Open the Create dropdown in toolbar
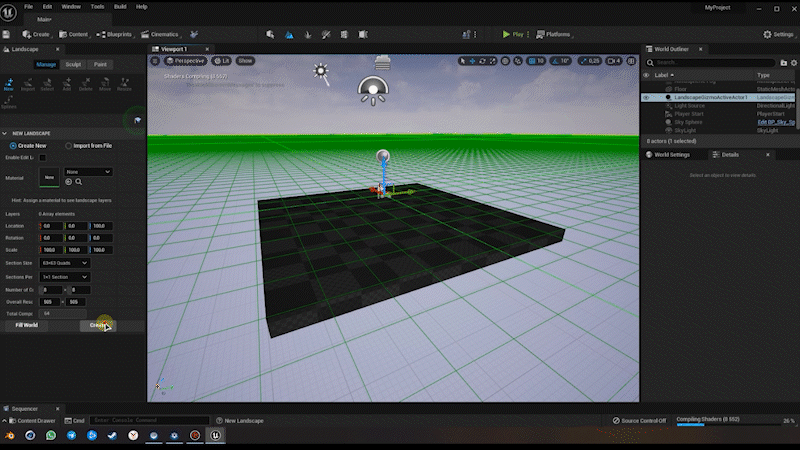 pos(36,34)
